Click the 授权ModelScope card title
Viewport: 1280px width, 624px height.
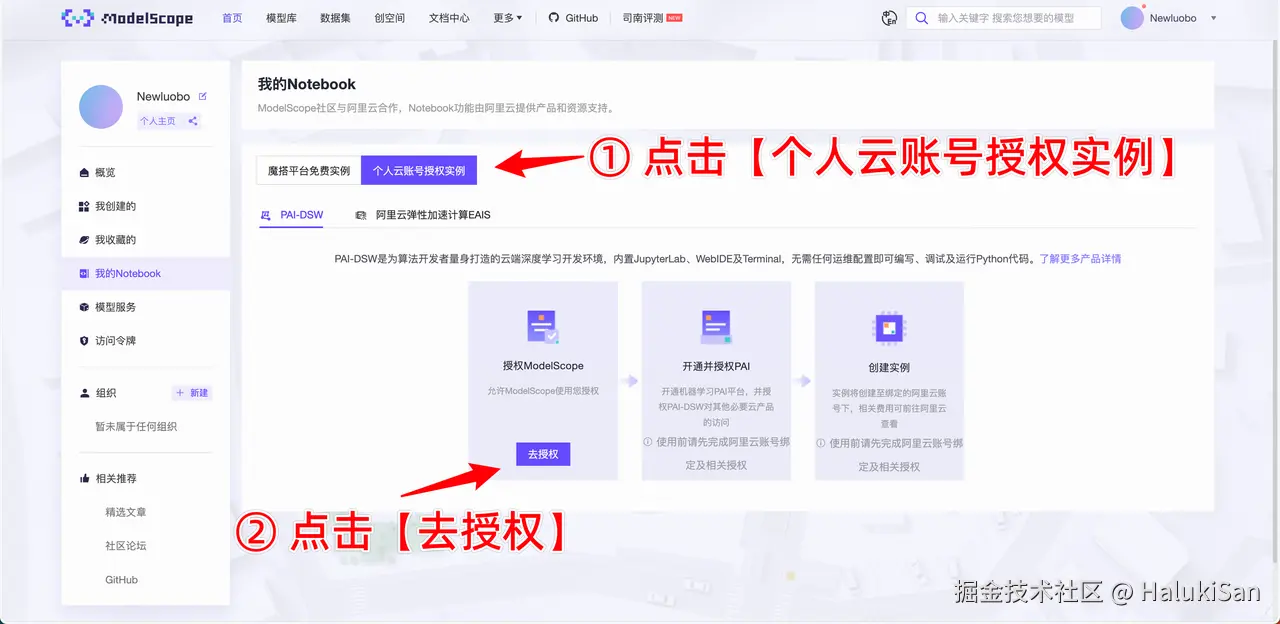point(543,366)
